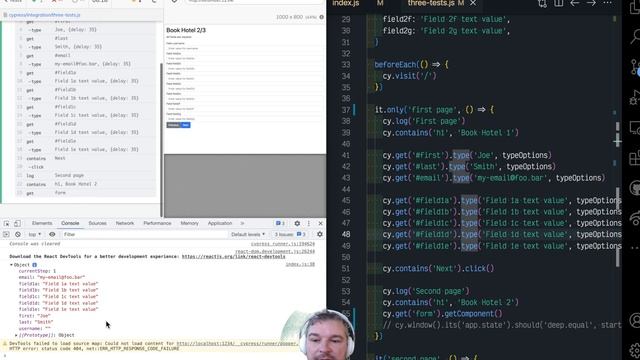Click the Previous button in hotel form
This screenshot has height=360, width=640.
tap(173, 125)
